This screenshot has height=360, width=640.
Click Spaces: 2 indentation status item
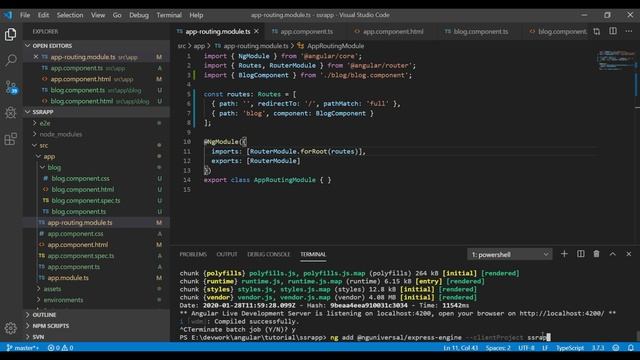coord(498,348)
